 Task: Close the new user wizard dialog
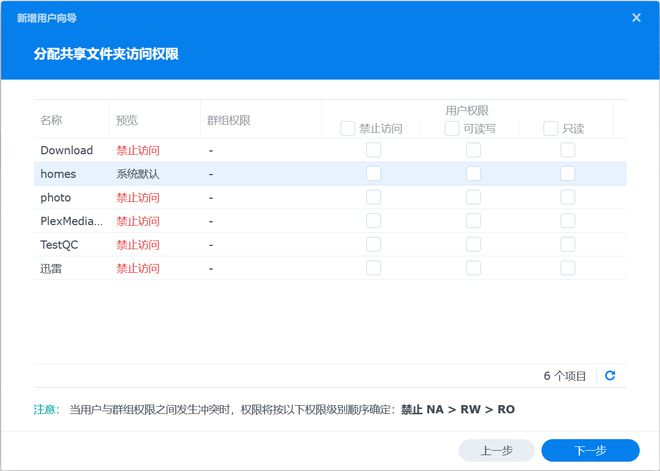point(636,18)
